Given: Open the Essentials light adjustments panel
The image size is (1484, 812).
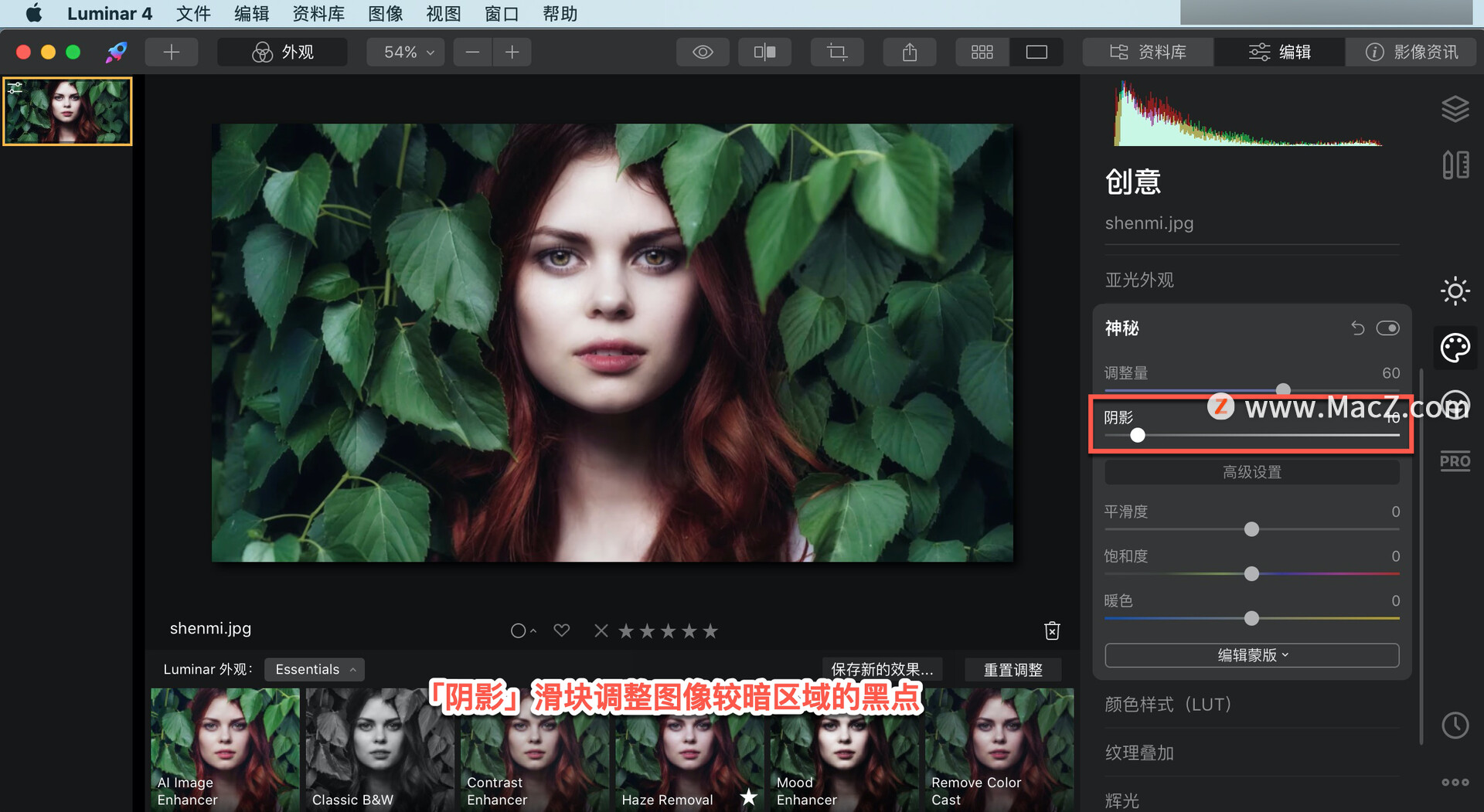Looking at the screenshot, I should (x=1455, y=291).
